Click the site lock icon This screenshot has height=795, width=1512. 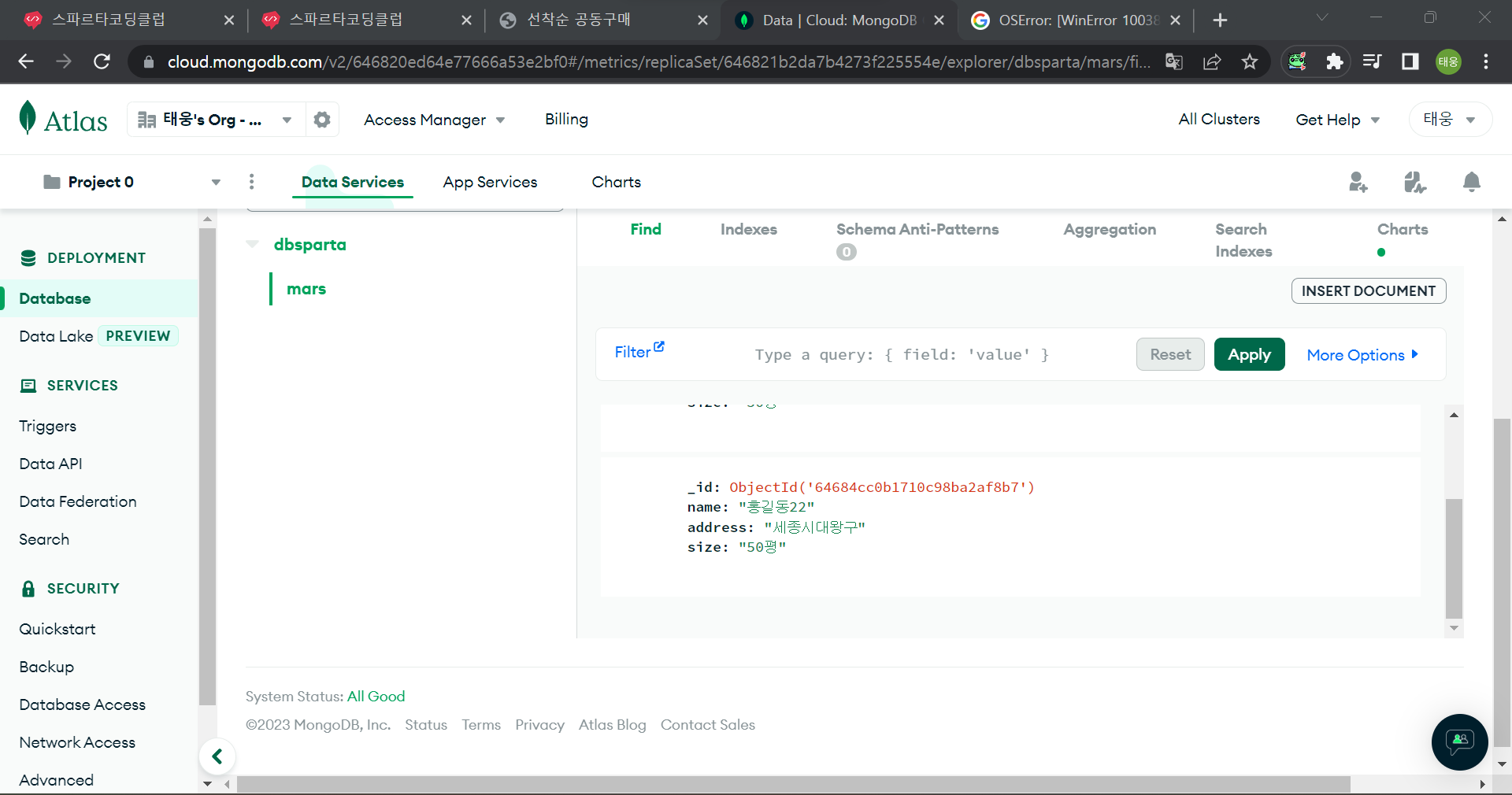(148, 61)
